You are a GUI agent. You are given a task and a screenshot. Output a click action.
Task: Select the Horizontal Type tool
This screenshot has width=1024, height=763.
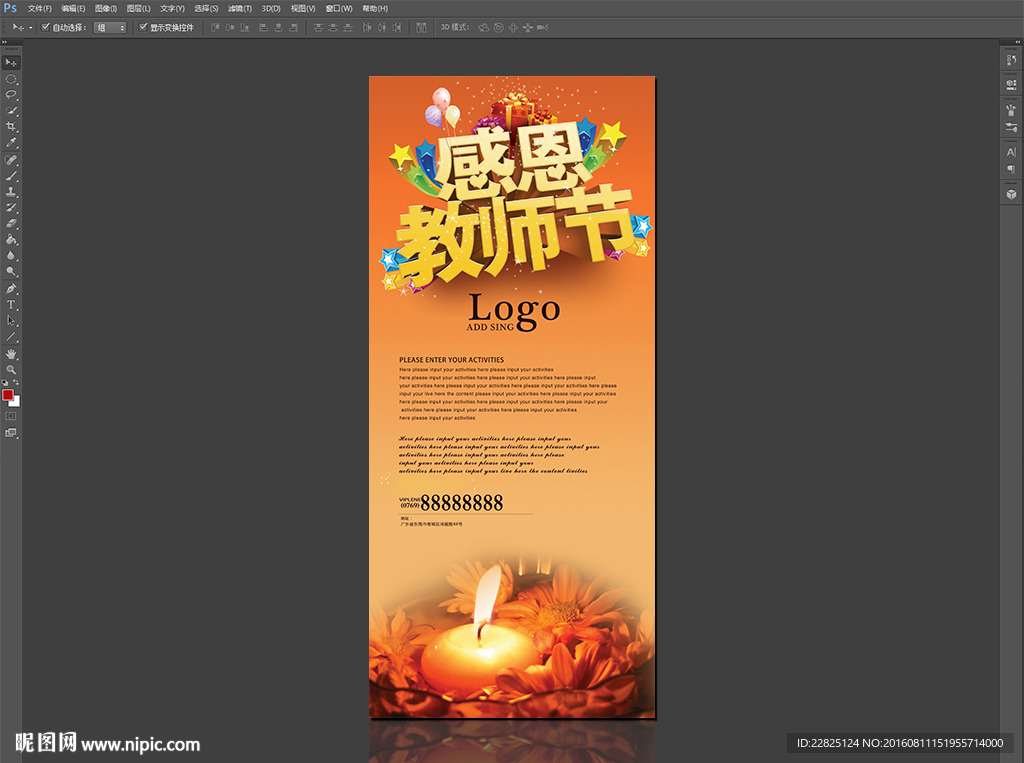[x=11, y=304]
